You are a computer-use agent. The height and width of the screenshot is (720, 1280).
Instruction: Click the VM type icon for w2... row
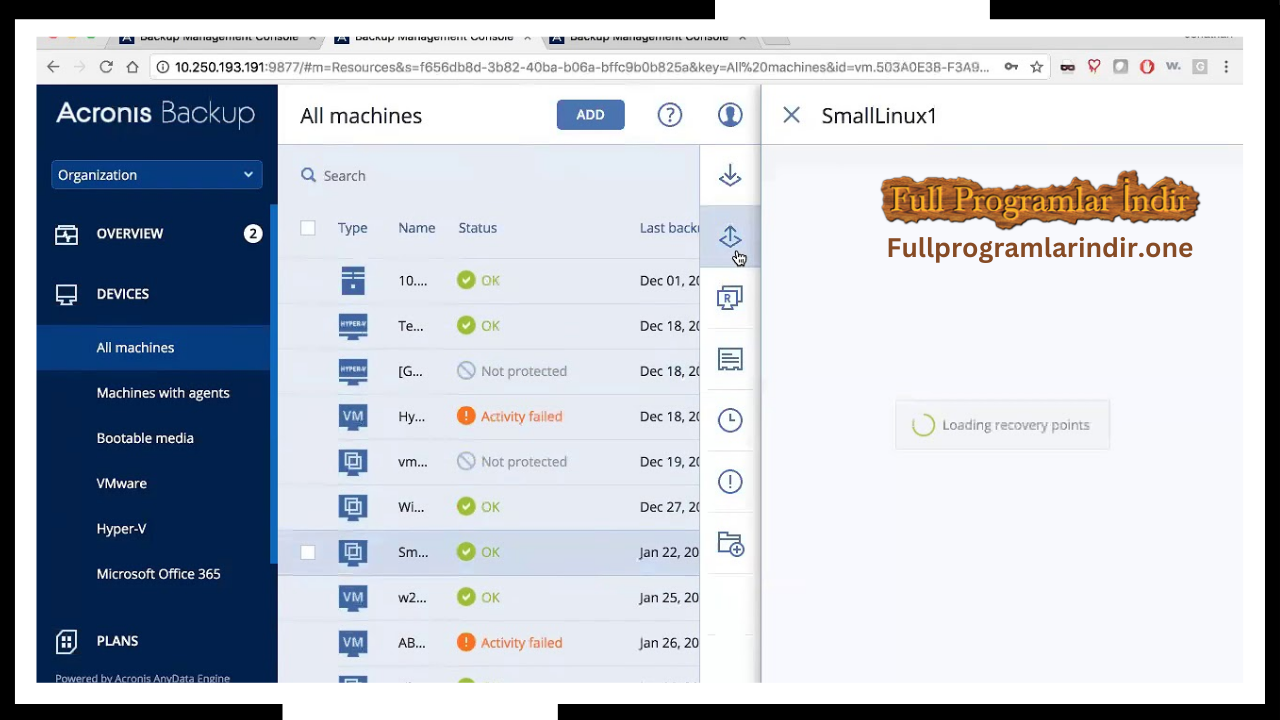(353, 597)
